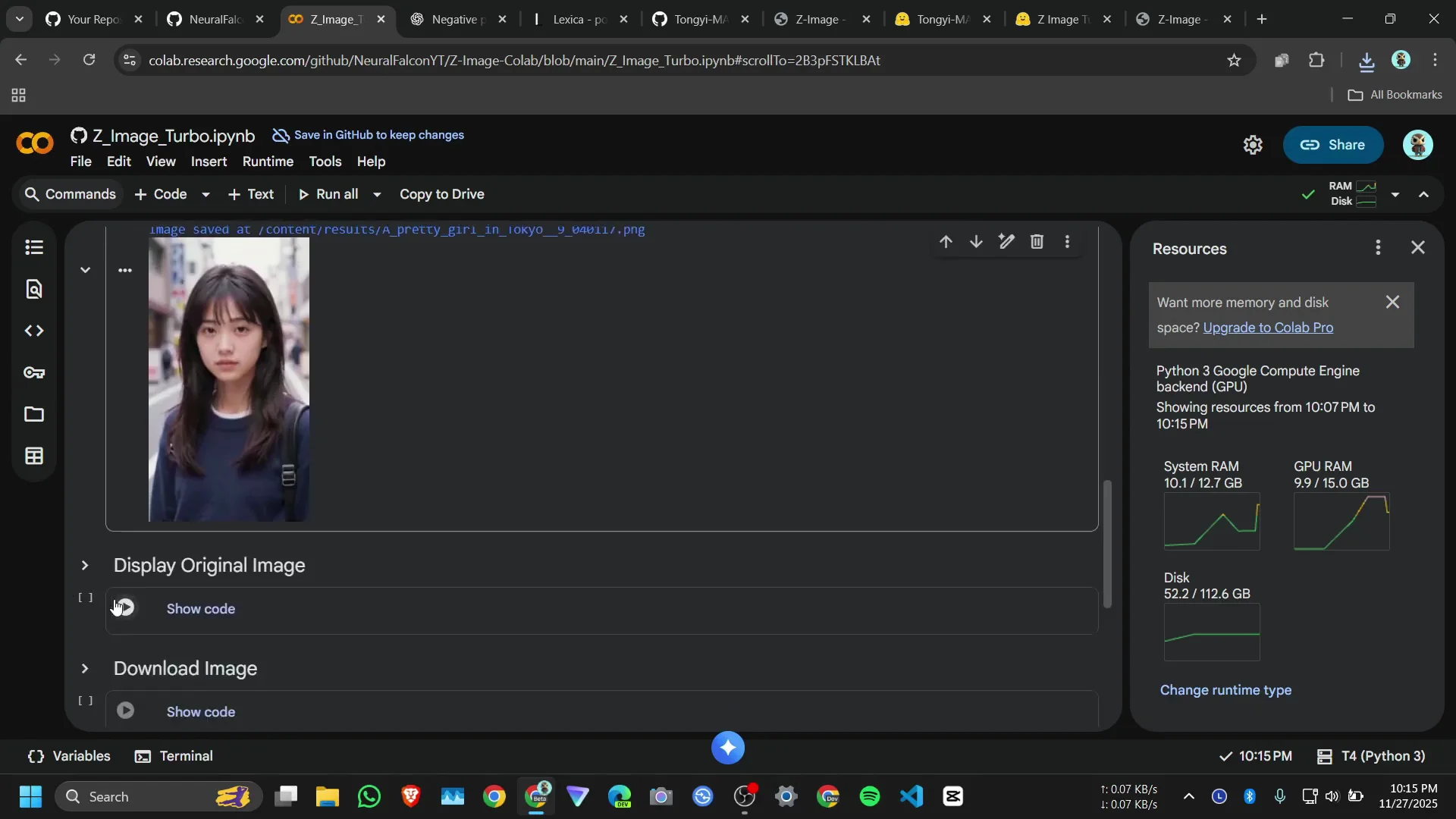Open the Files folder icon in sidebar
This screenshot has height=819, width=1456.
click(34, 414)
